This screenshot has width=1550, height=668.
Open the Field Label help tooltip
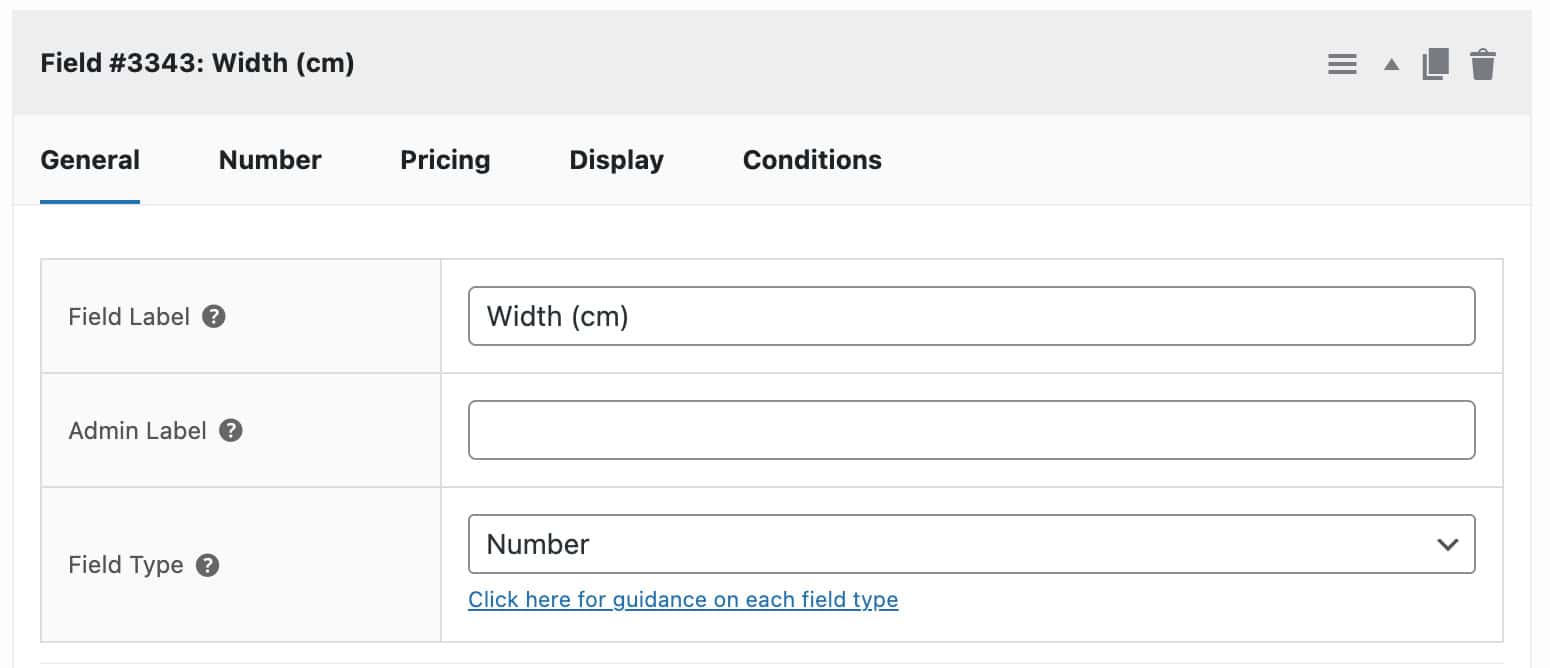pyautogui.click(x=213, y=316)
